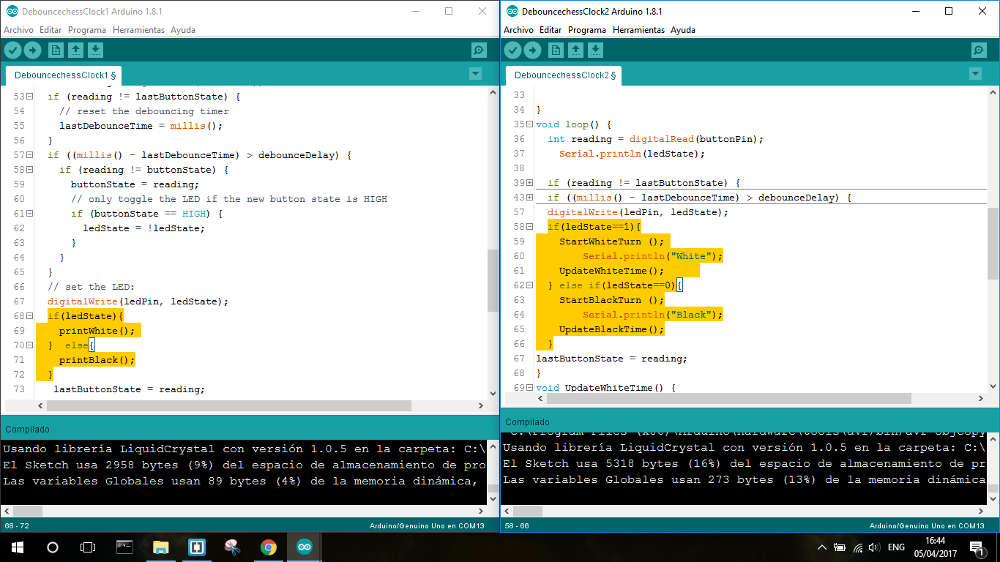The image size is (1000, 562).
Task: Open Serial Monitor in DebouncechessClock2 window
Action: point(979,50)
